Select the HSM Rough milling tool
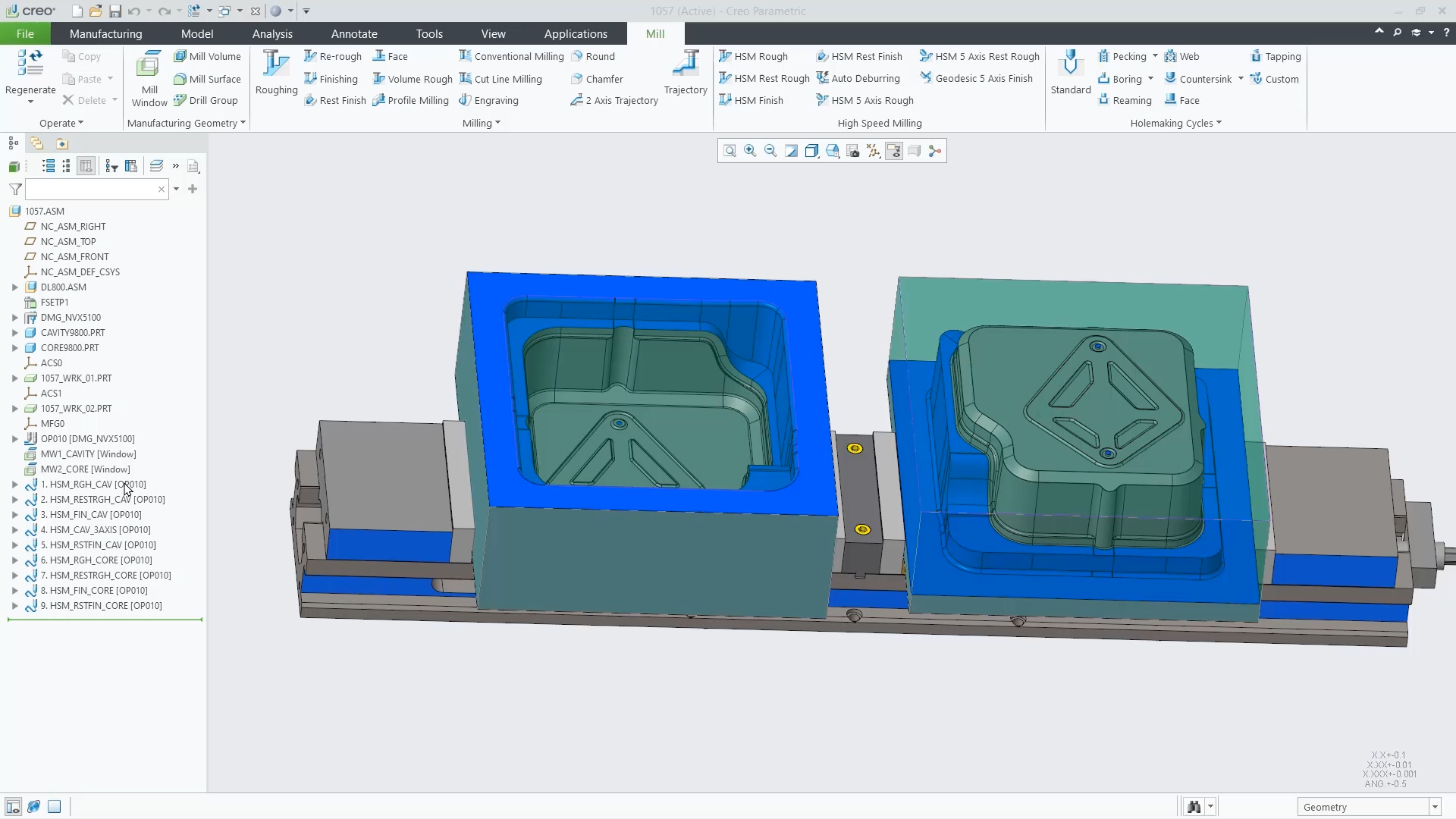Image resolution: width=1456 pixels, height=819 pixels. tap(754, 56)
